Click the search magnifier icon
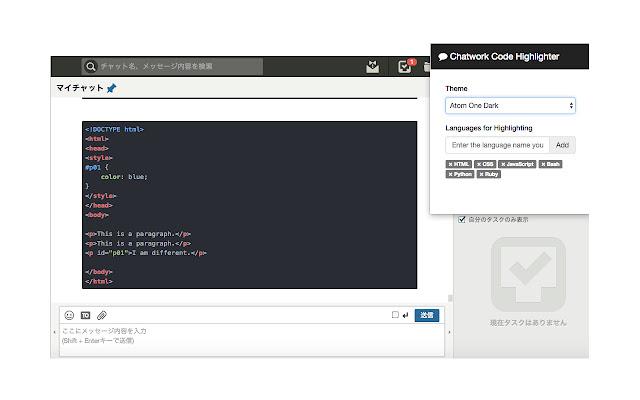This screenshot has width=640, height=400. 91,66
